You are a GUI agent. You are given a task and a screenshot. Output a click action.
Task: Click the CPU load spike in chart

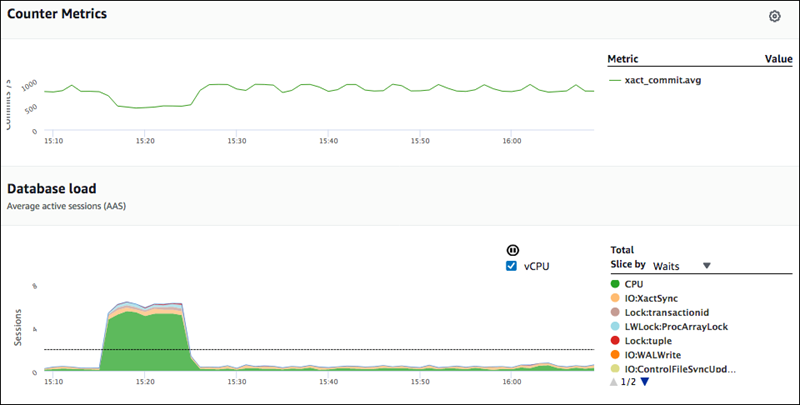tap(145, 335)
